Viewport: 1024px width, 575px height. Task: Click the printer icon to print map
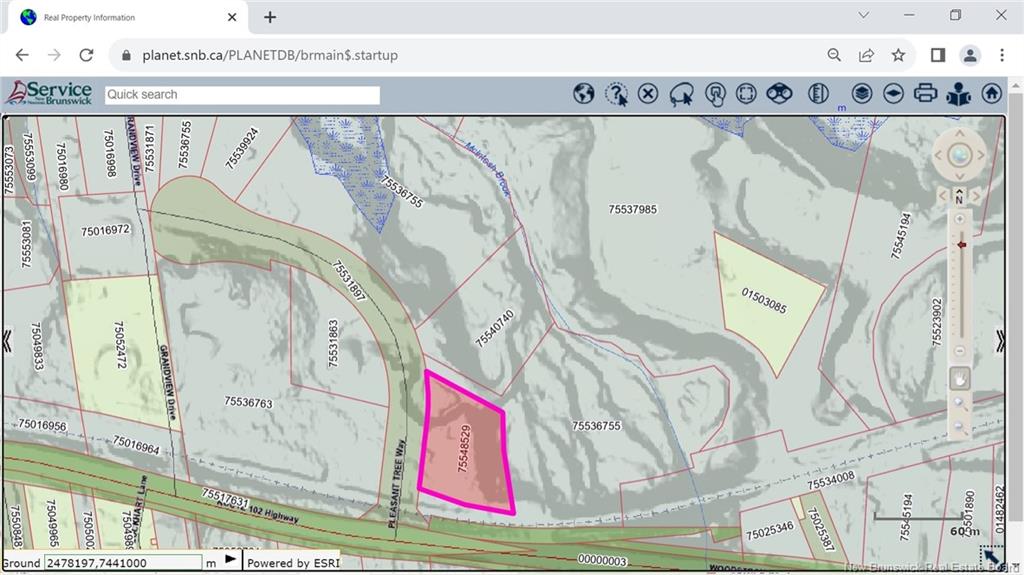click(925, 93)
